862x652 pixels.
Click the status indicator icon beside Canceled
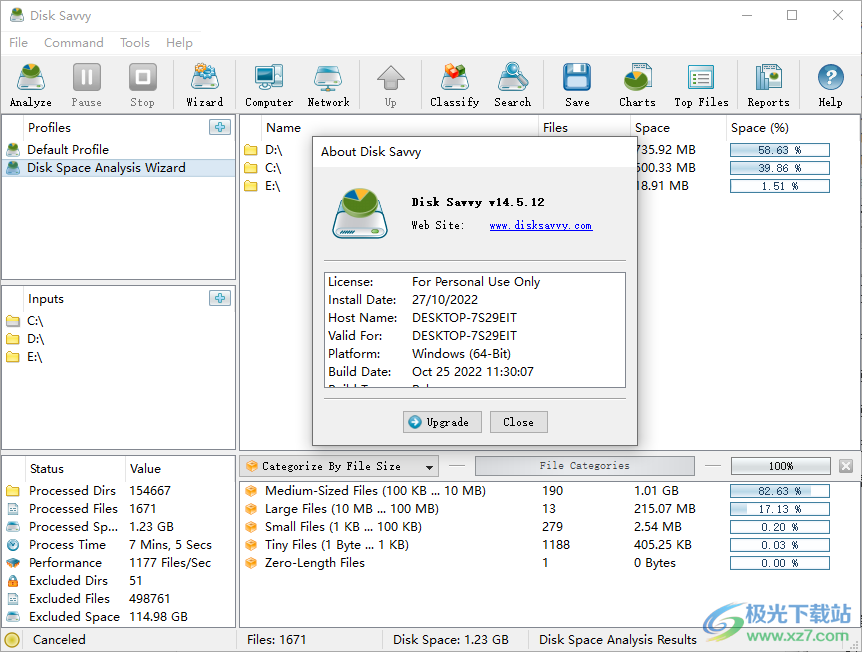pos(12,639)
